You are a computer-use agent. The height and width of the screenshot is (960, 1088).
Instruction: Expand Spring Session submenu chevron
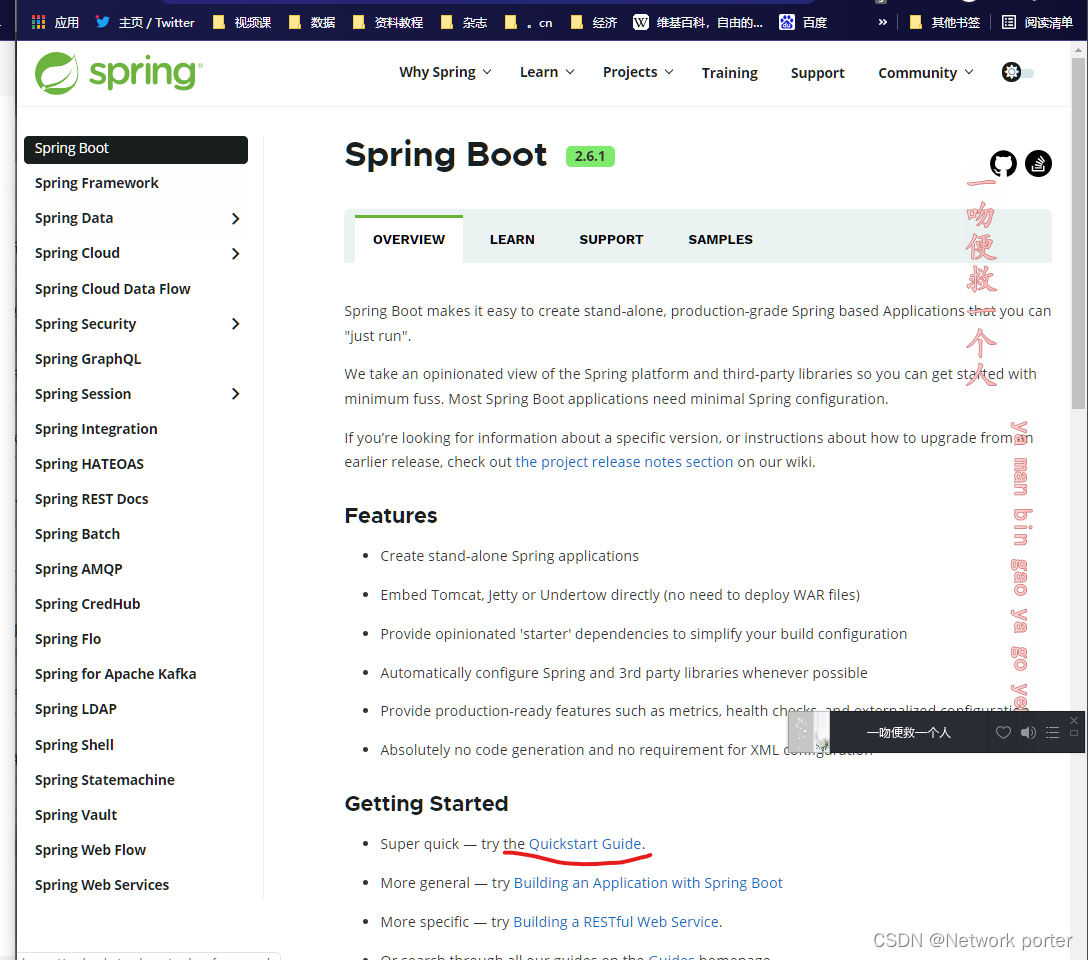point(235,394)
